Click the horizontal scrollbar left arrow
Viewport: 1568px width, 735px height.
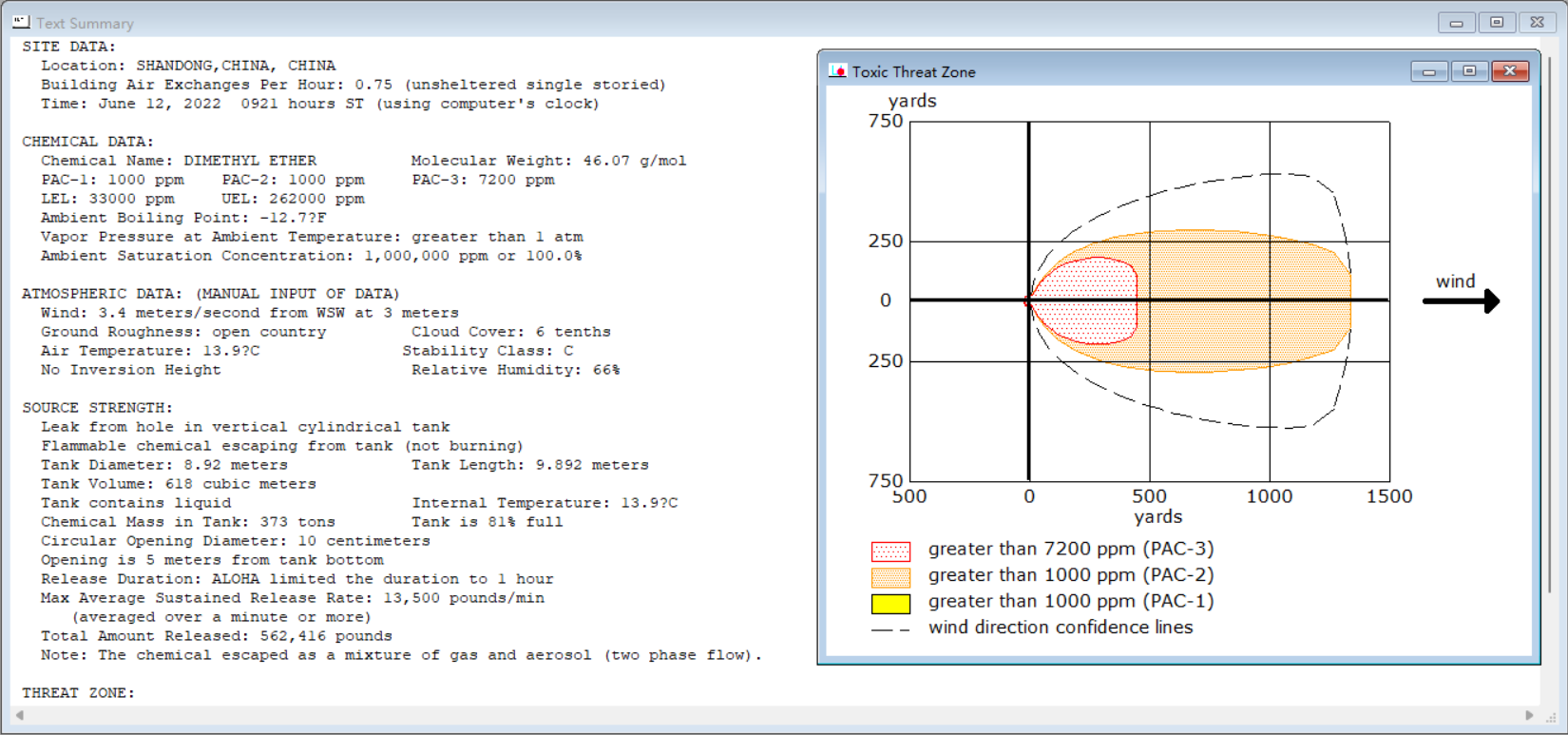click(20, 715)
